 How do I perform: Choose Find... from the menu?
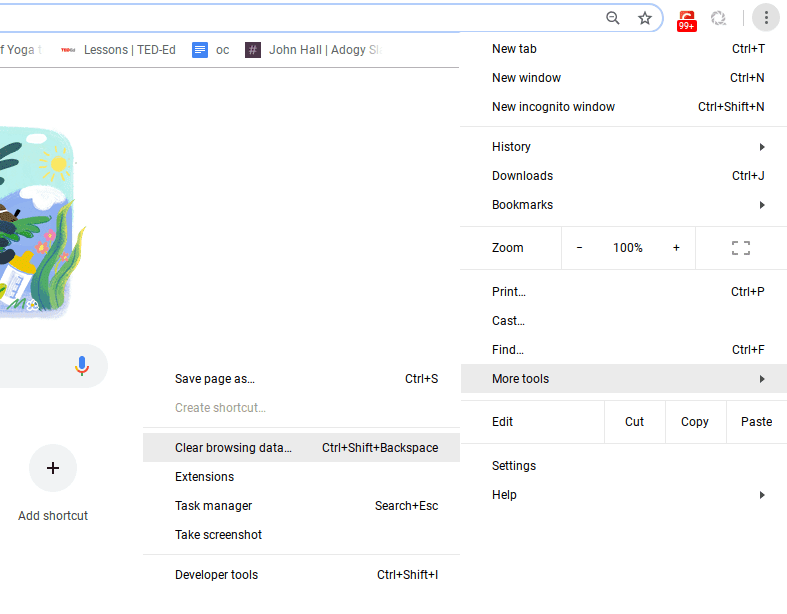point(623,350)
